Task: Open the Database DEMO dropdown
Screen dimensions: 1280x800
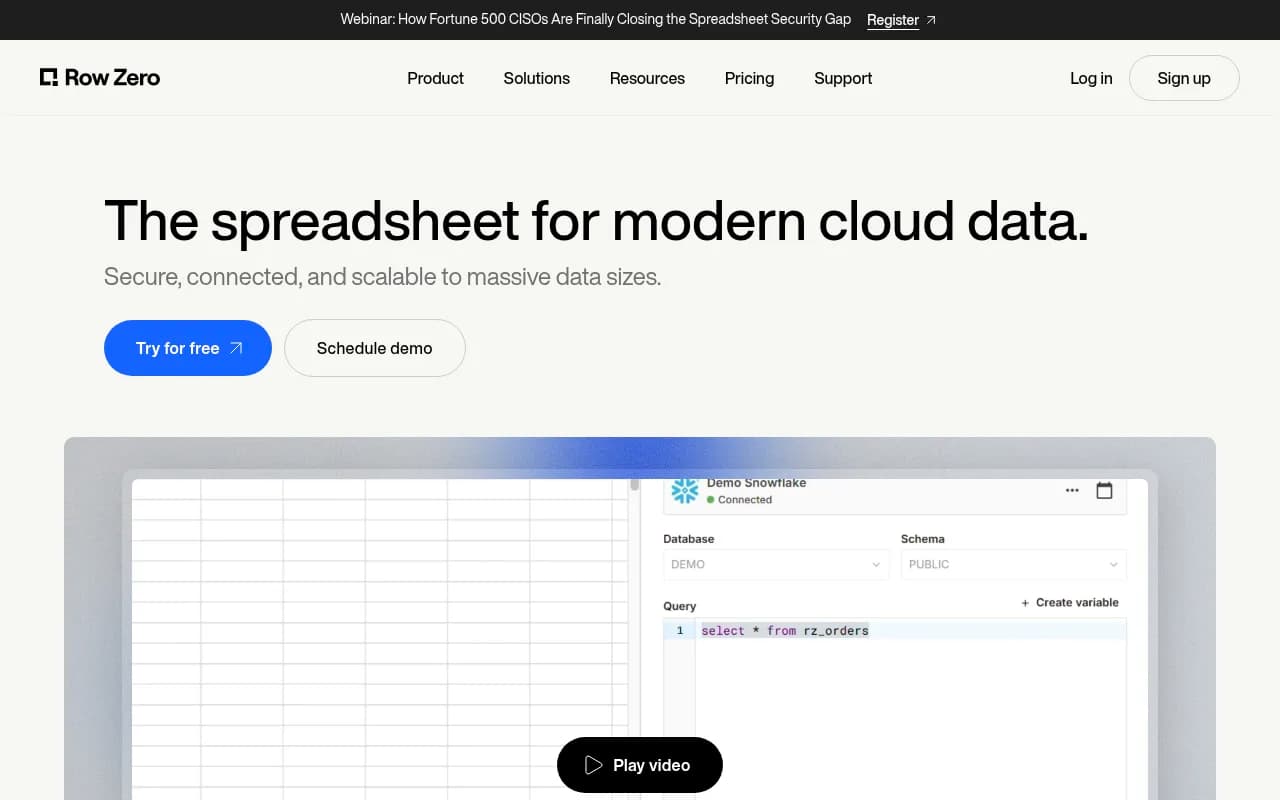Action: [776, 564]
